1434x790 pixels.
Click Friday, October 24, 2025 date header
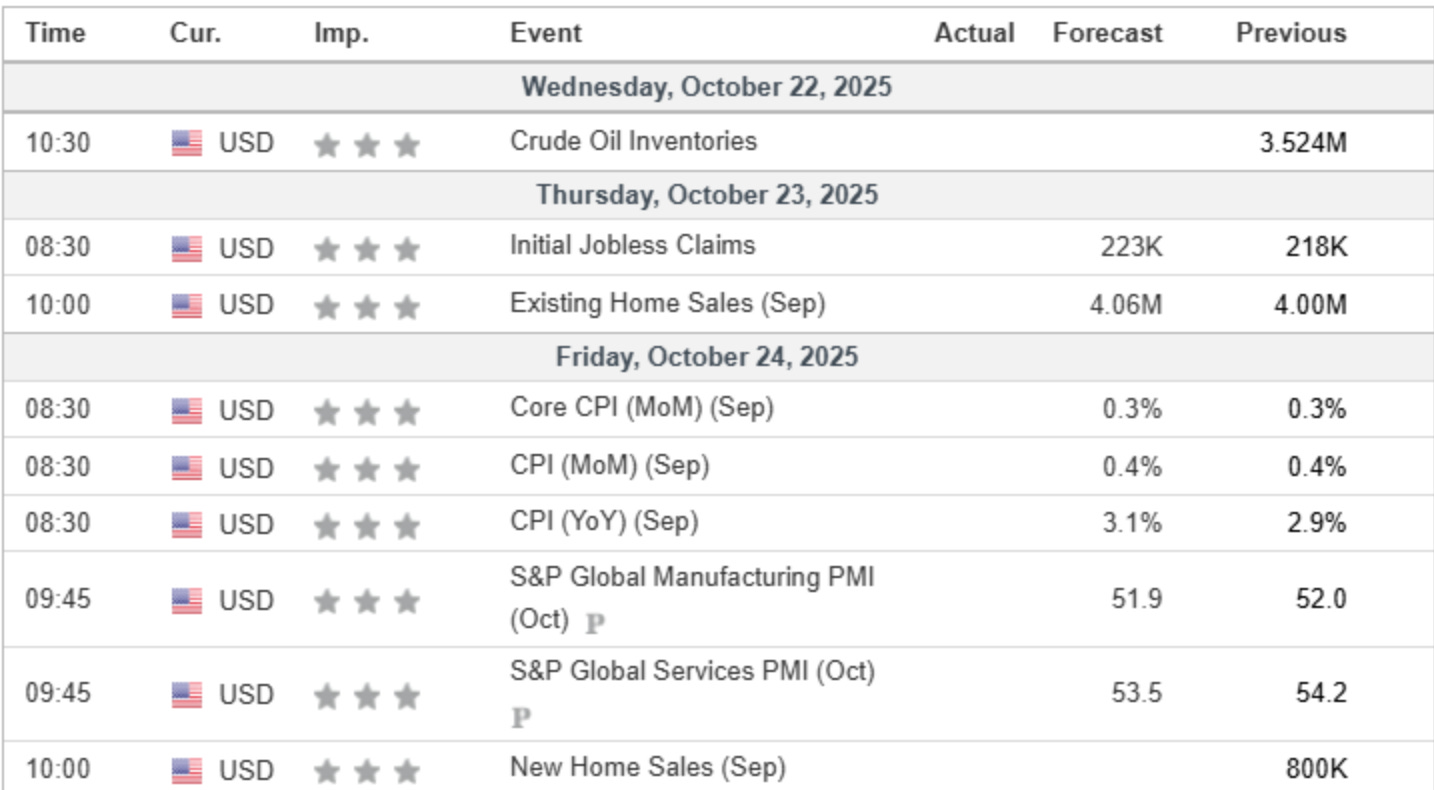(707, 357)
